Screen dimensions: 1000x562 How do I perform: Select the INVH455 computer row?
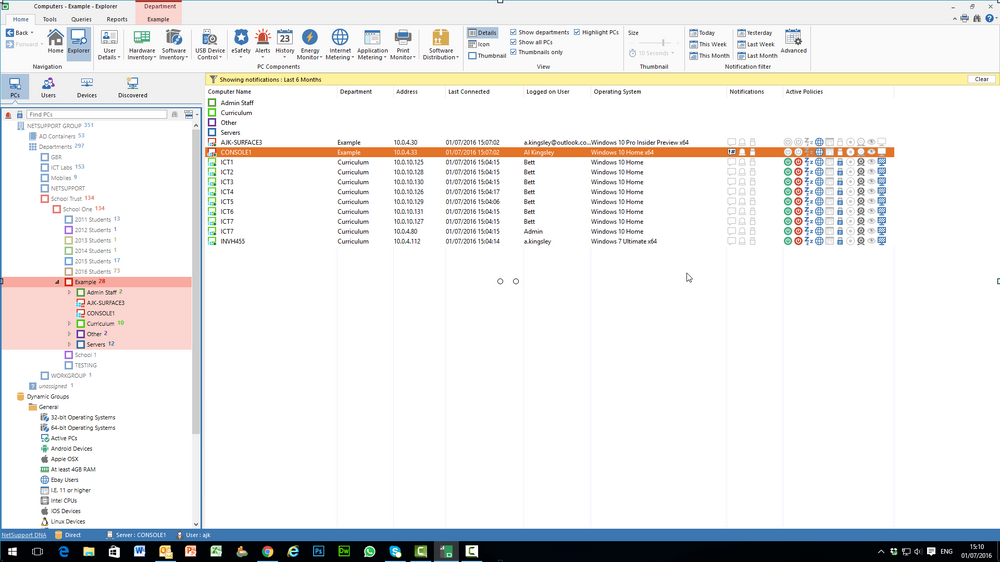coord(549,241)
